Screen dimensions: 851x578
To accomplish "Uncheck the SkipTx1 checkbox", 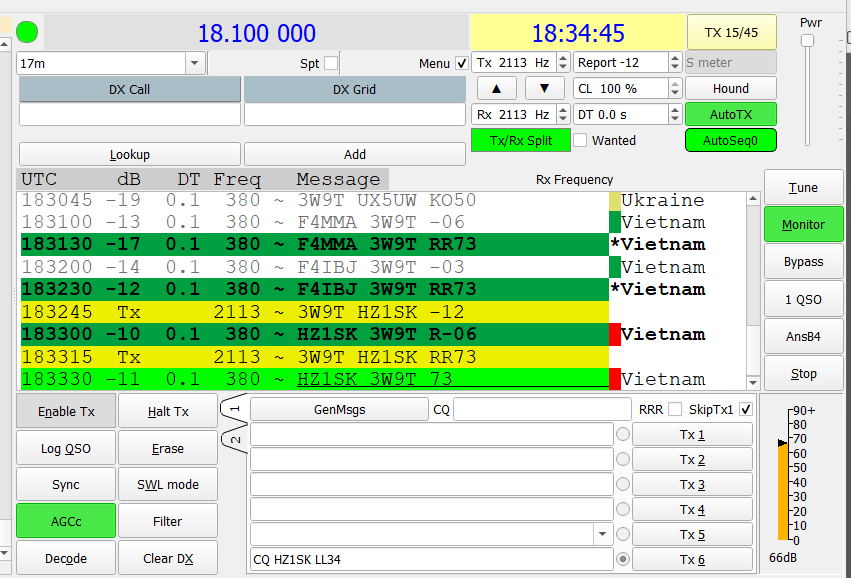I will [746, 410].
